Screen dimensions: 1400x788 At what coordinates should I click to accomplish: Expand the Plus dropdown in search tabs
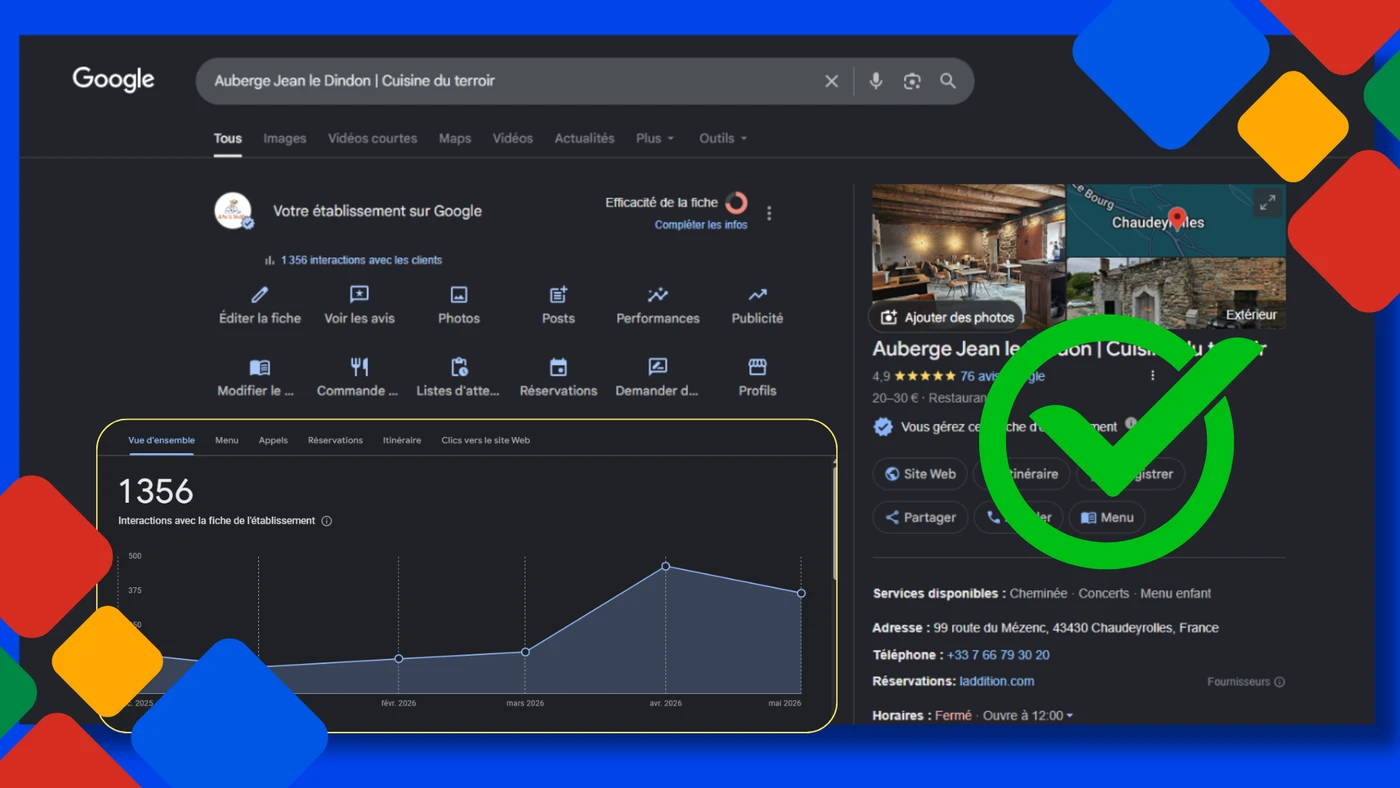point(655,138)
